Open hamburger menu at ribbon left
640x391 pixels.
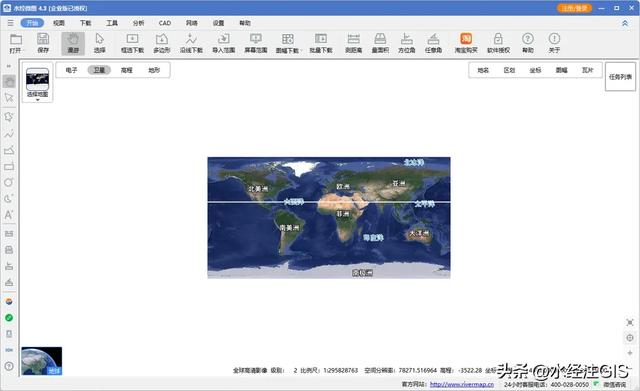coord(10,23)
